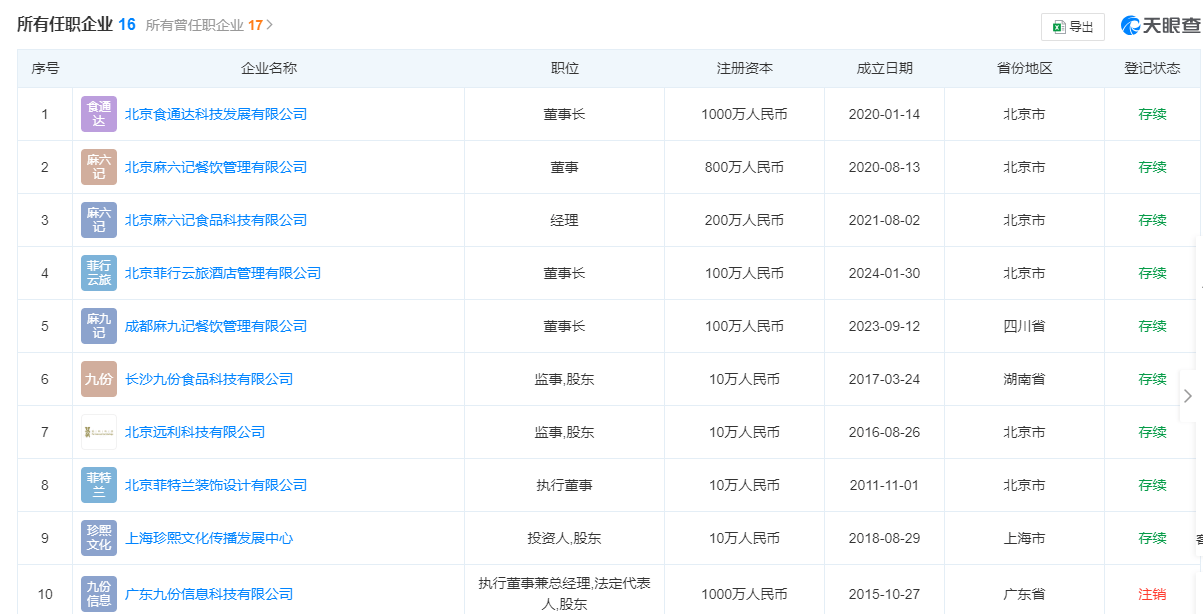Image resolution: width=1203 pixels, height=614 pixels.
Task: Click the 天眼查 logo
Action: click(1160, 26)
